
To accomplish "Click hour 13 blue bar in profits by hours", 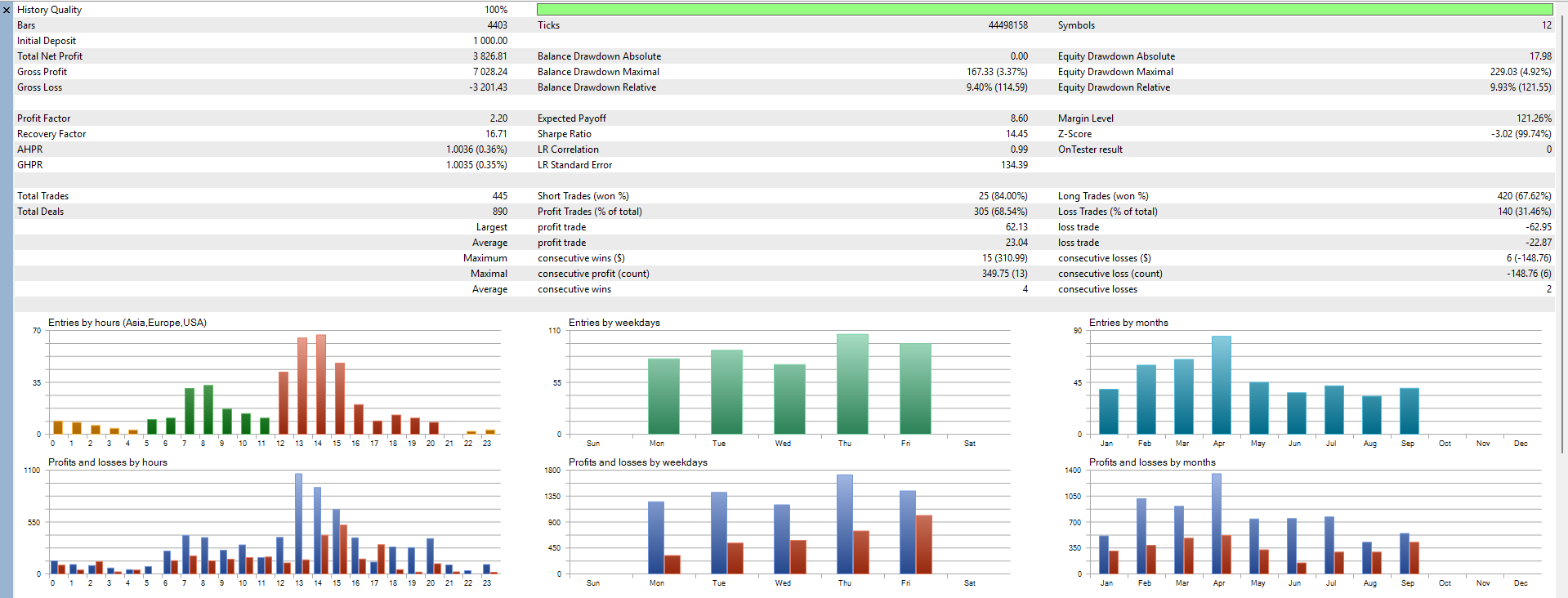I will [298, 524].
